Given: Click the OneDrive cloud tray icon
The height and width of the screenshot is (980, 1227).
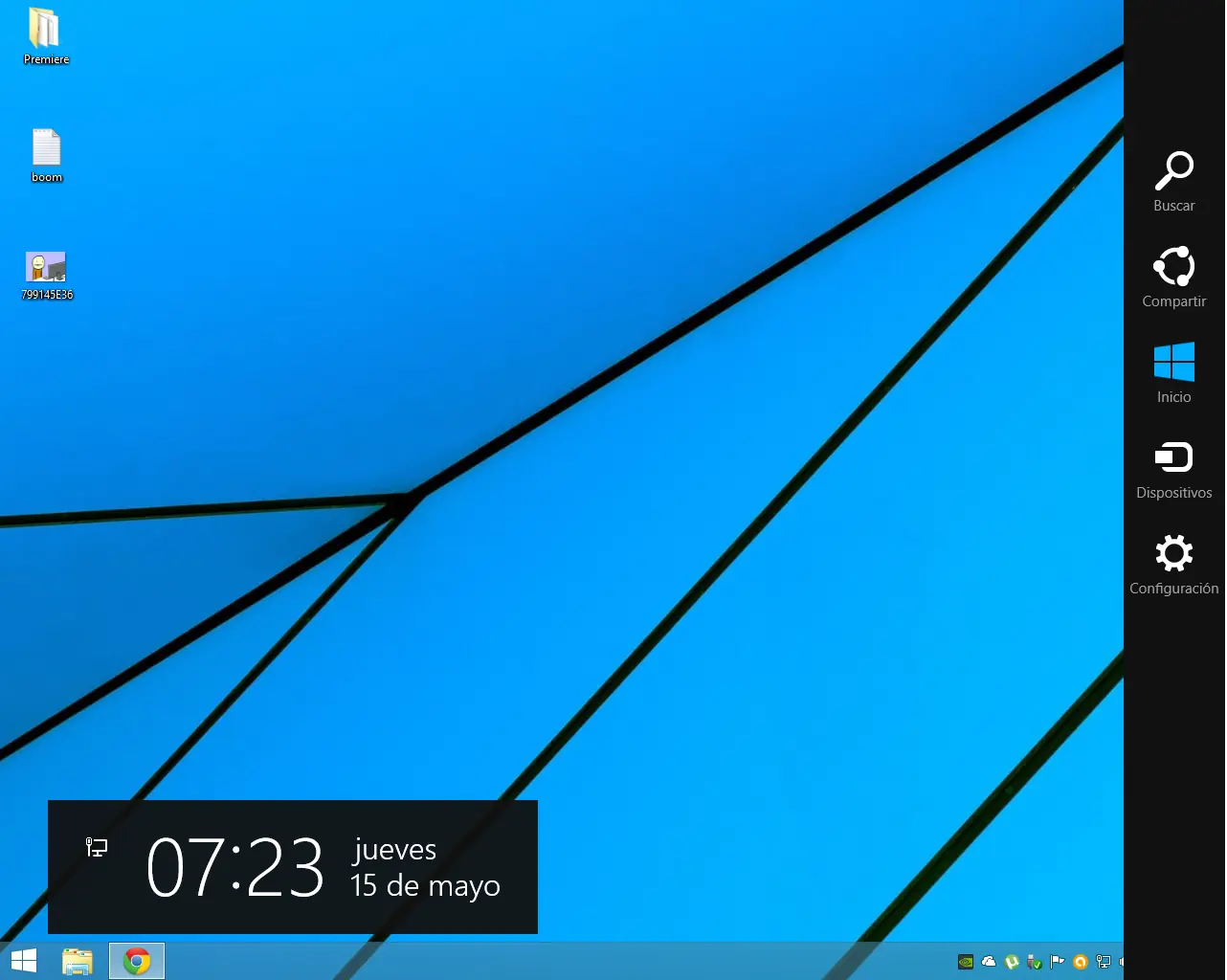Looking at the screenshot, I should click(990, 962).
